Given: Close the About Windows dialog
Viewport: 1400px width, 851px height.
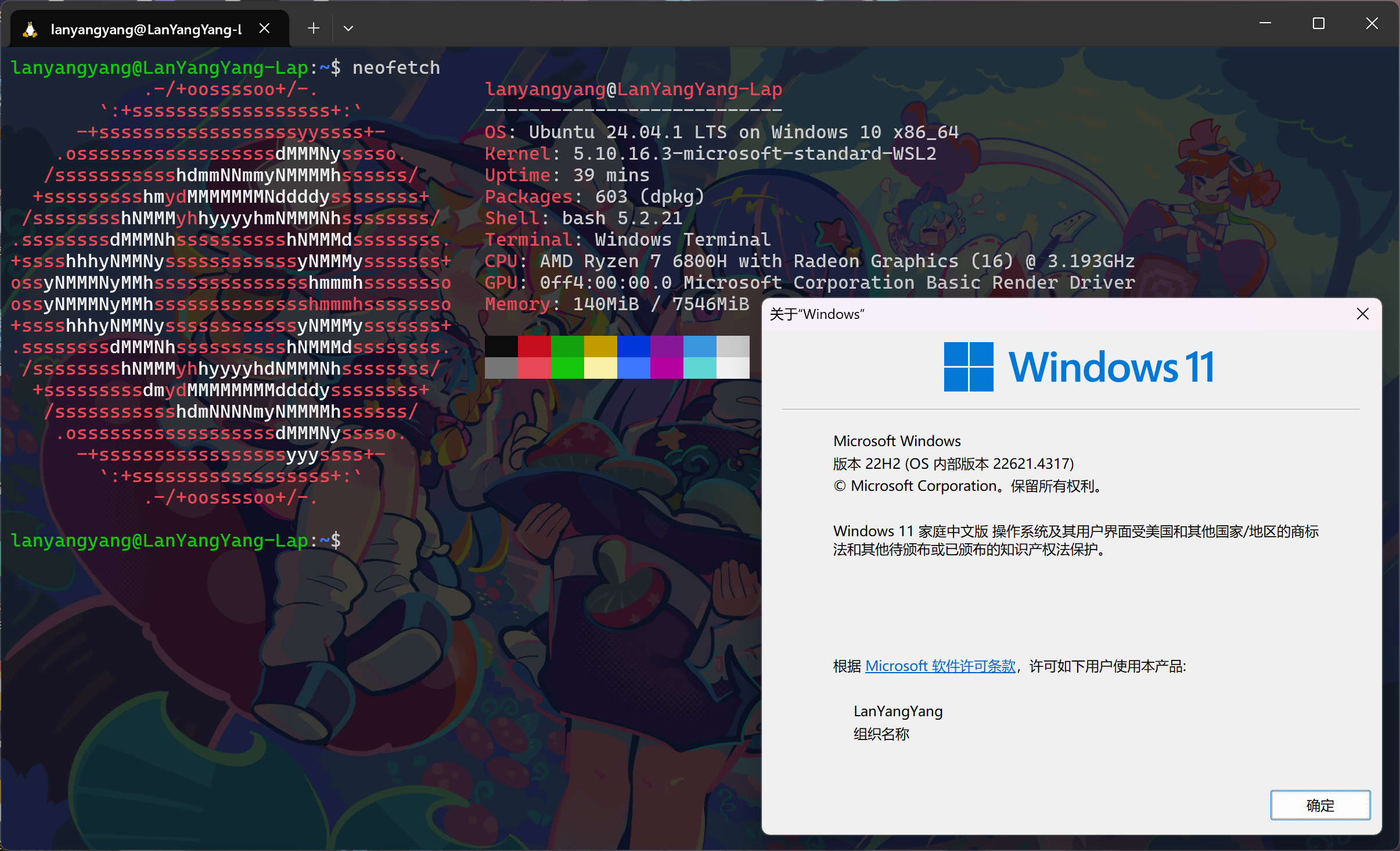Looking at the screenshot, I should (x=1362, y=314).
